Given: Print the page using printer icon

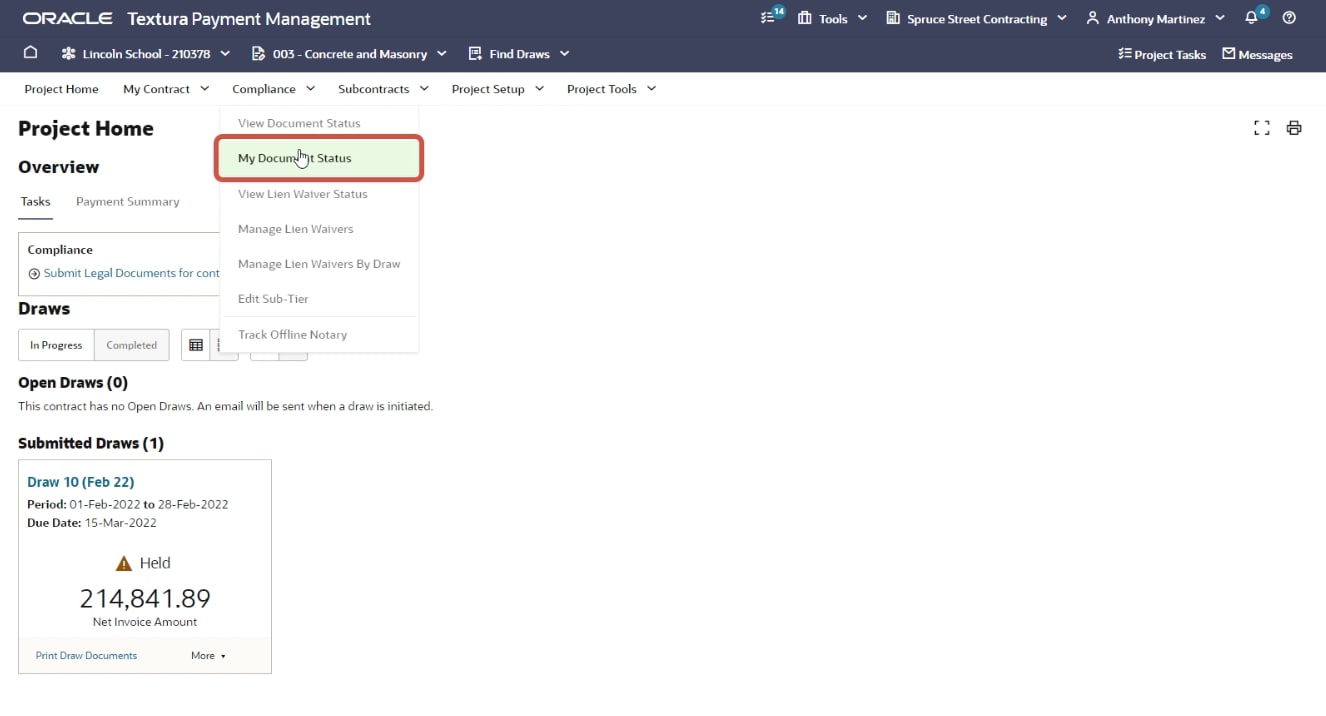Looking at the screenshot, I should pyautogui.click(x=1294, y=128).
